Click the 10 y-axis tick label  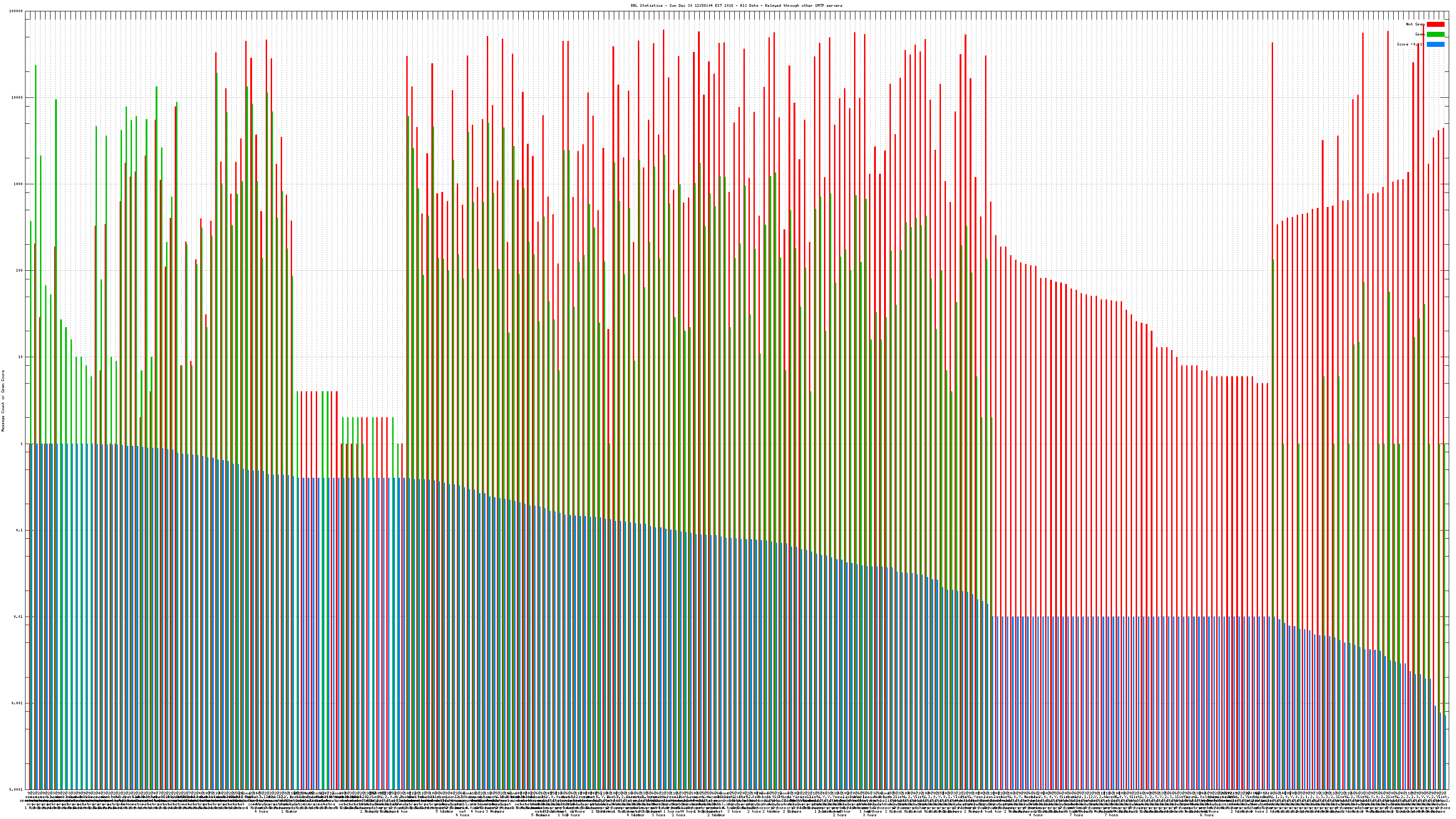pyautogui.click(x=21, y=357)
